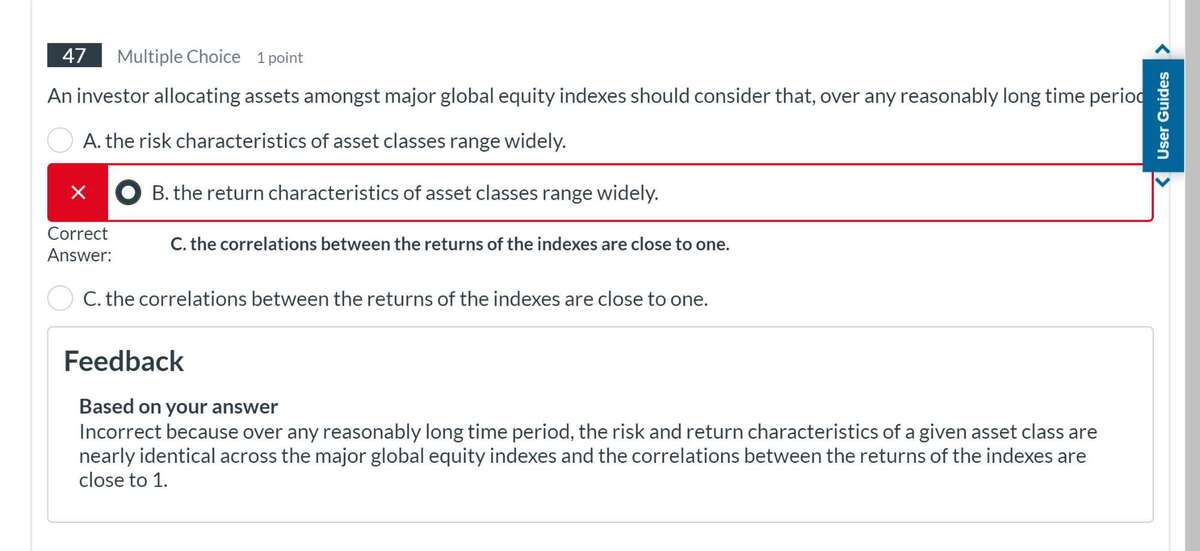The width and height of the screenshot is (1200, 551).
Task: Click the question prompt about global equity indexes
Action: point(590,96)
